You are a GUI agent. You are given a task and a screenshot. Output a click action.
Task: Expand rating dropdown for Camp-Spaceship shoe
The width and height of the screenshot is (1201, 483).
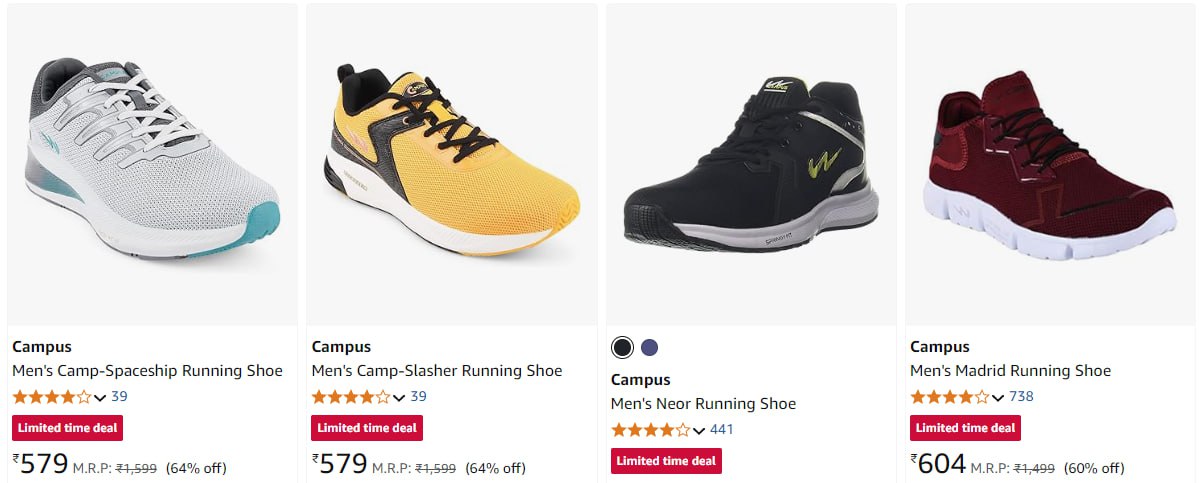click(x=100, y=397)
